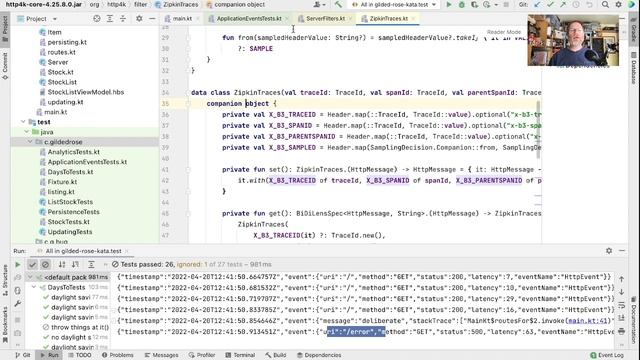
Task: Run with coverage from the top toolbar
Action: pyautogui.click(x=474, y=4)
